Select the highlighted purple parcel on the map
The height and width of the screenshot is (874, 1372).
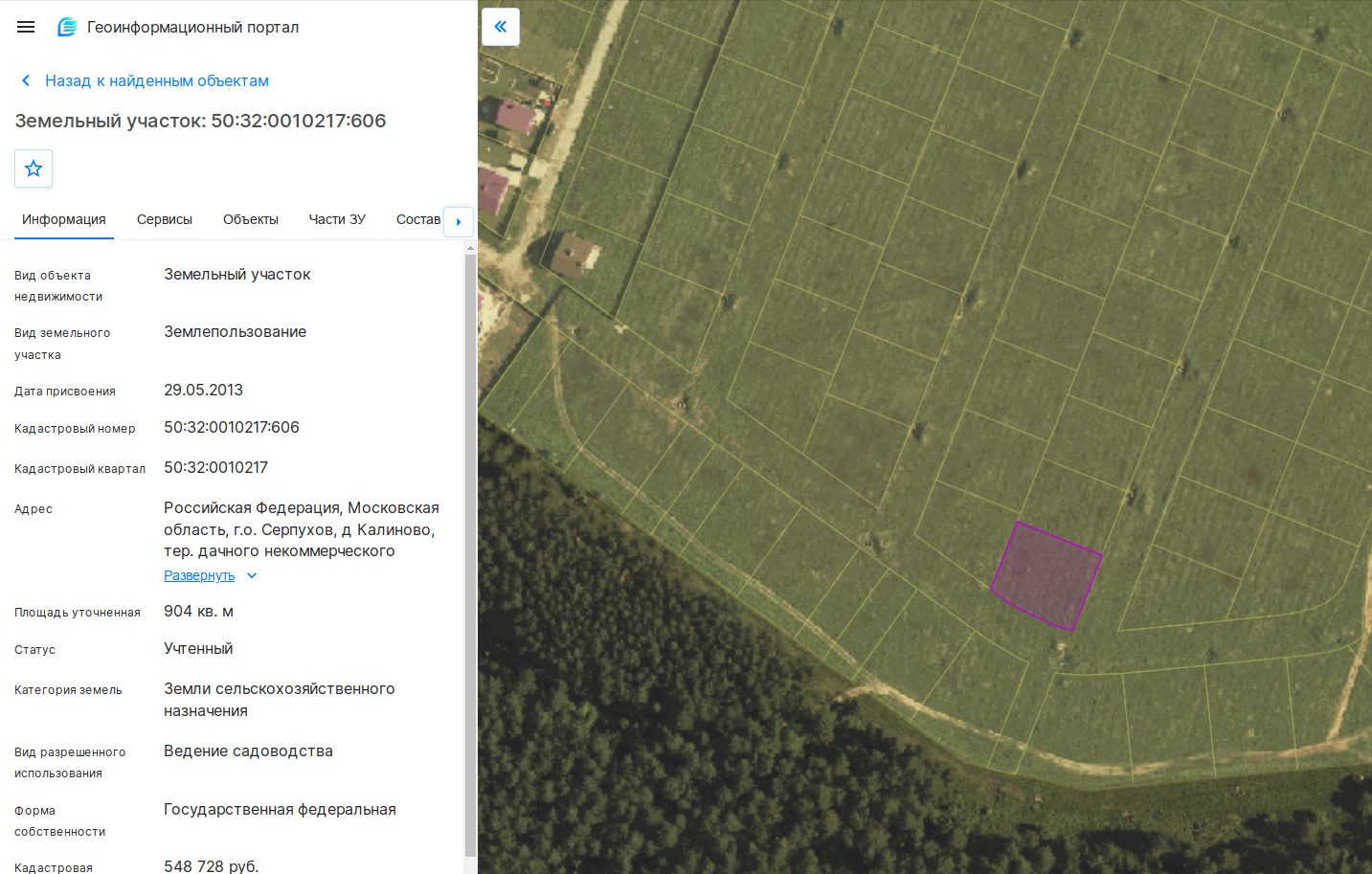(1046, 576)
